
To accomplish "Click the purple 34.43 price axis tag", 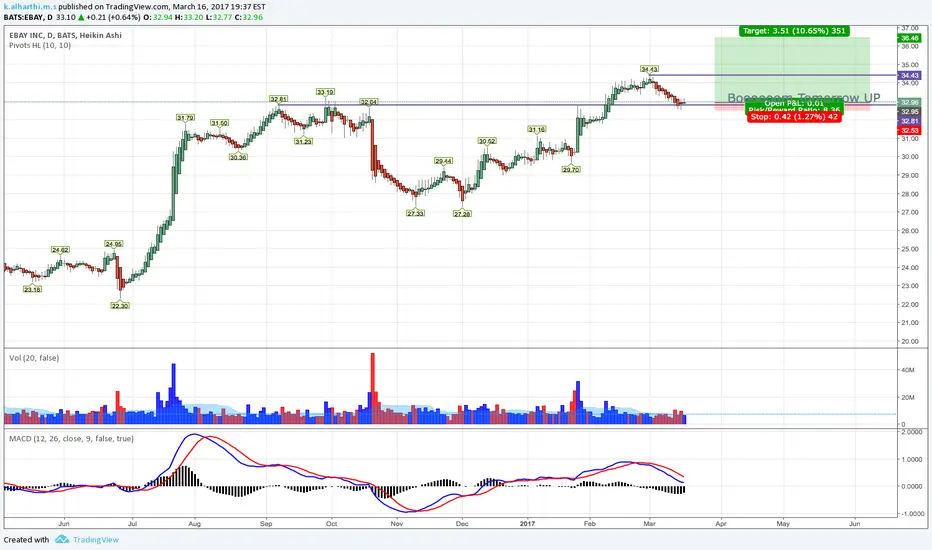I will pyautogui.click(x=909, y=76).
